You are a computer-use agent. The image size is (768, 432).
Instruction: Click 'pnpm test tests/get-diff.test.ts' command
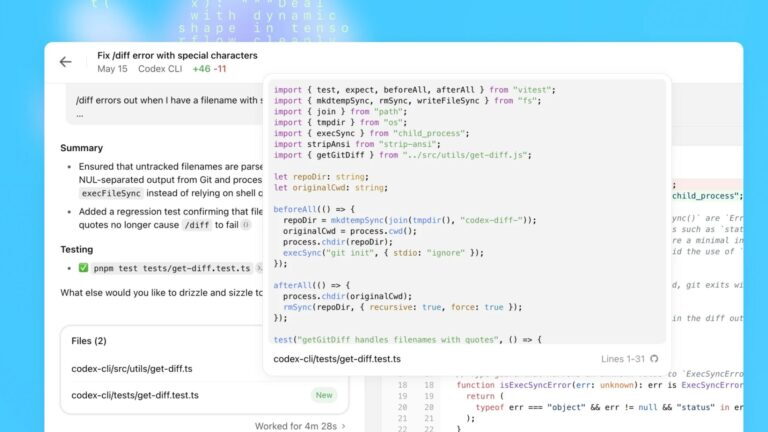(x=172, y=268)
